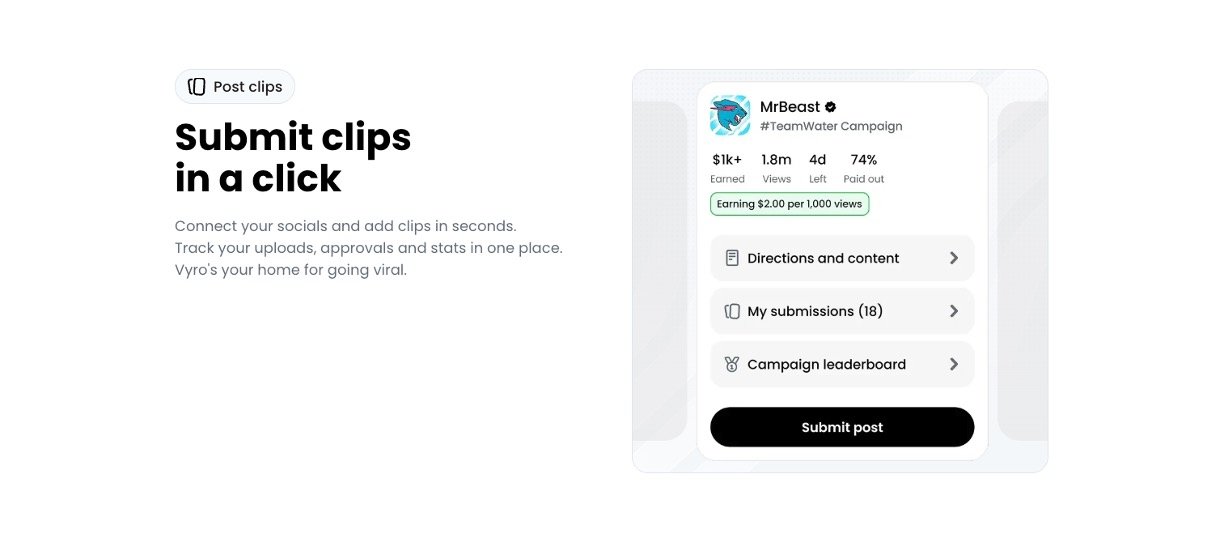
Task: Open the Campaign leaderboard label
Action: 826,365
